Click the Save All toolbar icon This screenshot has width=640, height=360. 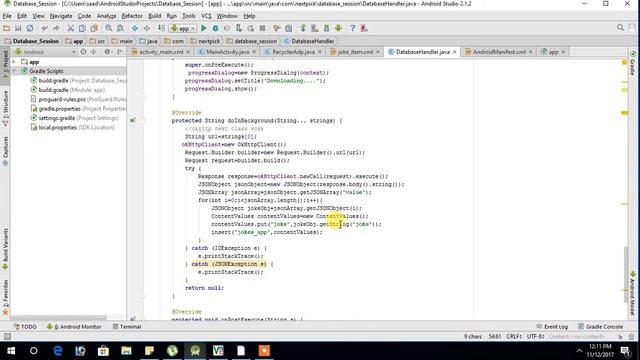coord(18,28)
